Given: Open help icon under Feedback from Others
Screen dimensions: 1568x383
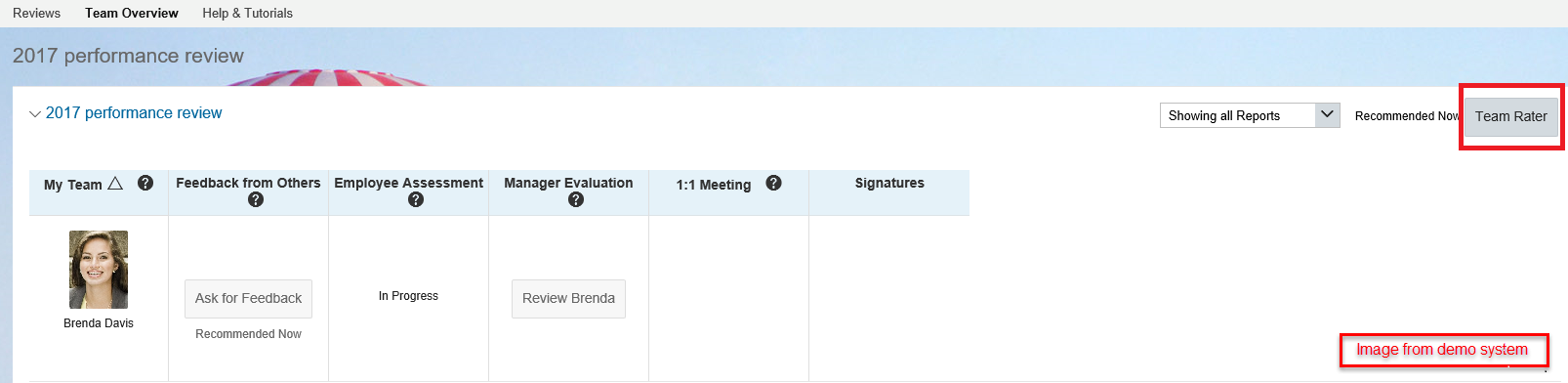Looking at the screenshot, I should (256, 199).
